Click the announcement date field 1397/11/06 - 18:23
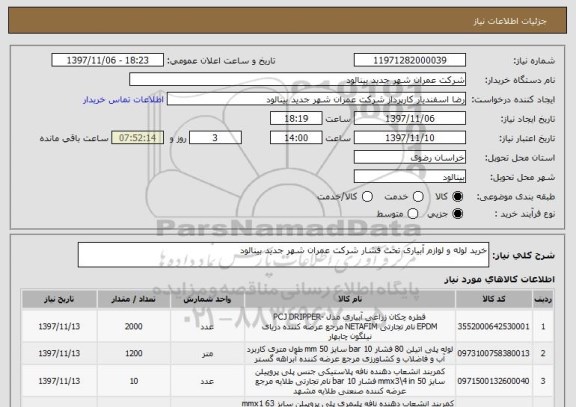This screenshot has height=407, width=576. 108,60
